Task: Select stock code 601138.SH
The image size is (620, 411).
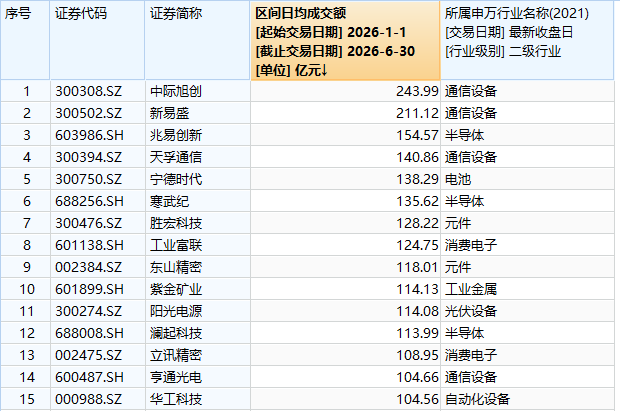Action: (x=89, y=245)
